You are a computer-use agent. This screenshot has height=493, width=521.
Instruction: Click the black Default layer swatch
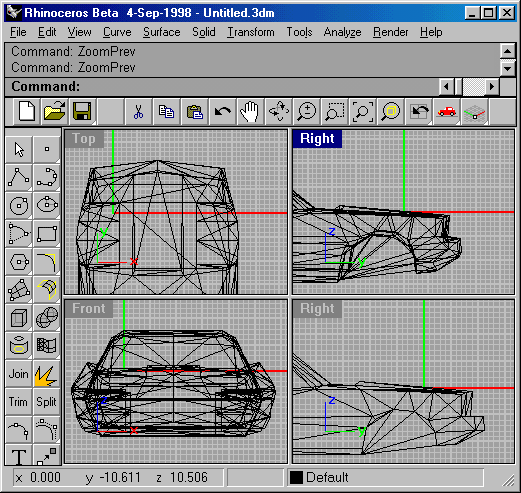296,477
